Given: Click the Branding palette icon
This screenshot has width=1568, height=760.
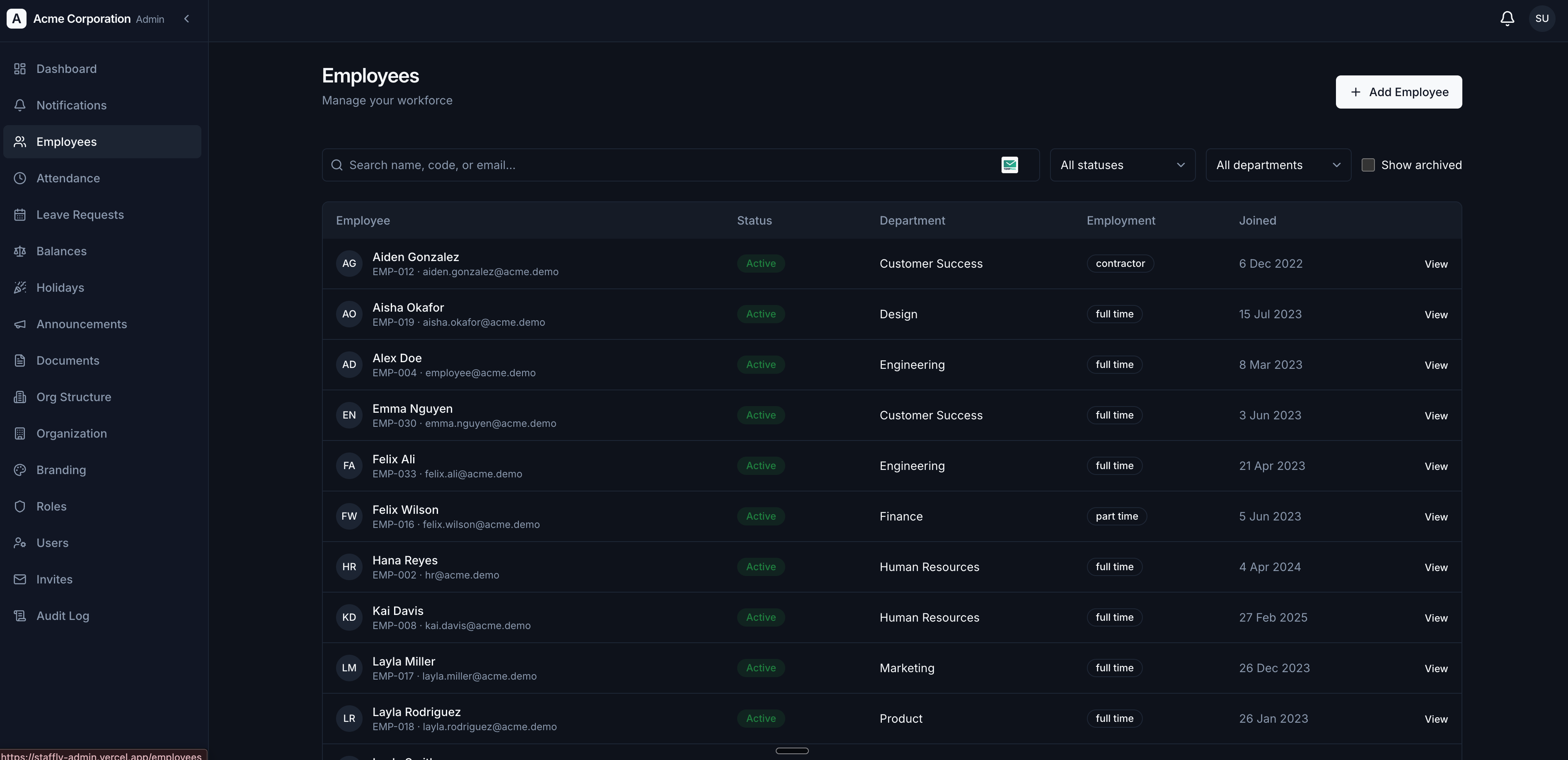Looking at the screenshot, I should pos(20,470).
